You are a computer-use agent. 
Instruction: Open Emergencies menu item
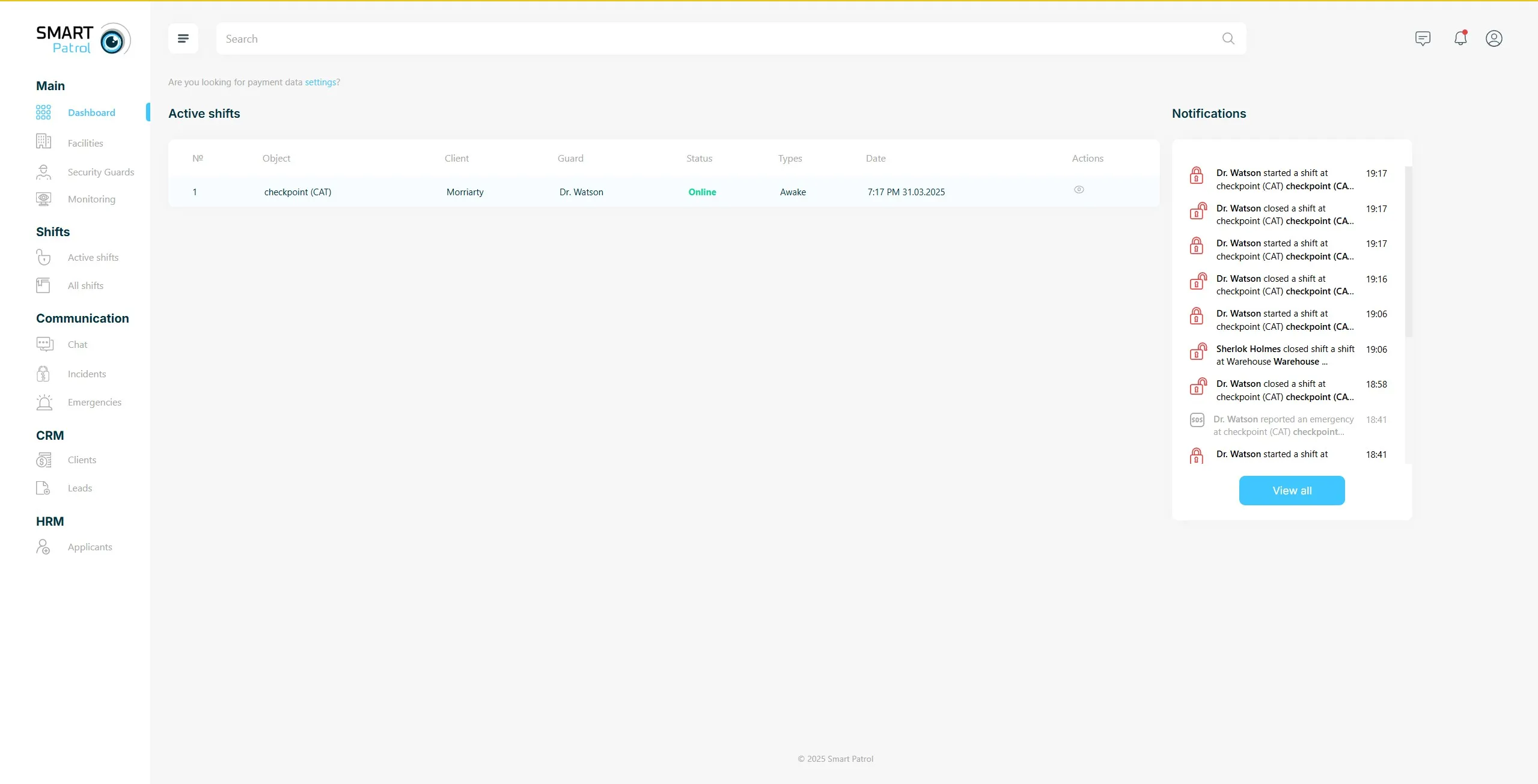click(x=94, y=402)
